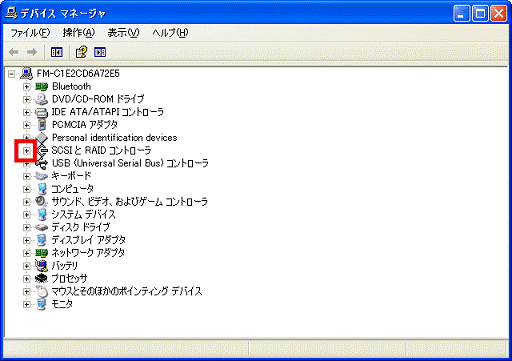This screenshot has height=361, width=512.
Task: Click the ネットワーク アダプタ network card icon
Action: (42, 253)
